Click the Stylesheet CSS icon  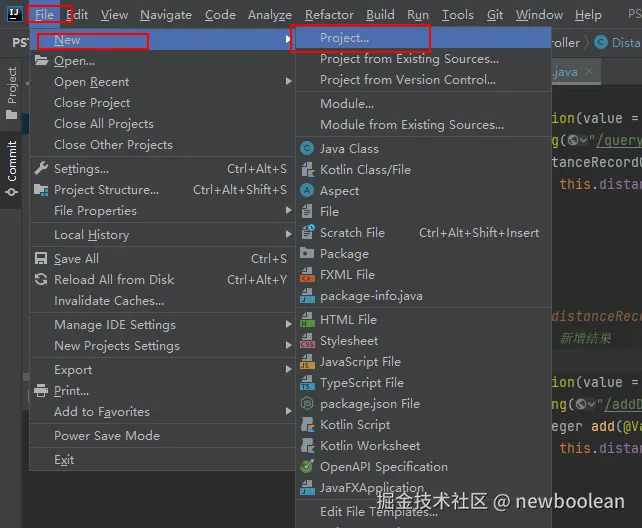(307, 341)
